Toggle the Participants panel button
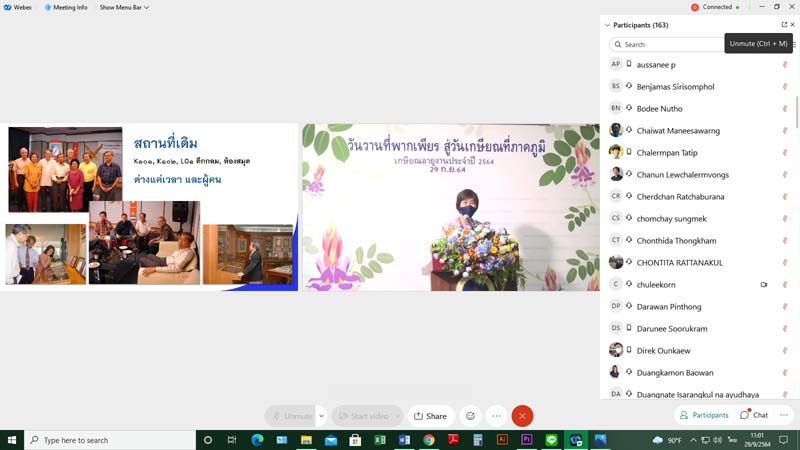 coord(704,415)
